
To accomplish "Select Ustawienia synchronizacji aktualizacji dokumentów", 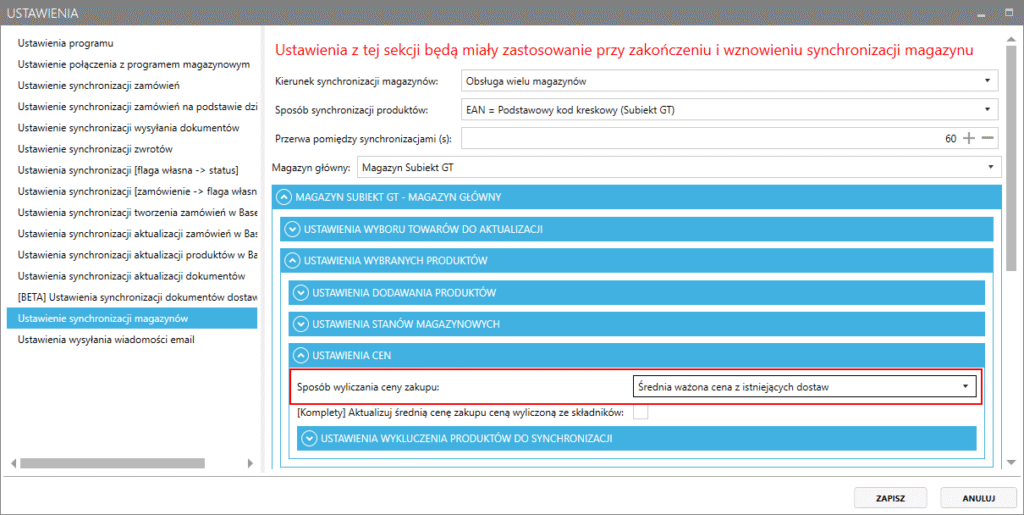I will 131,276.
